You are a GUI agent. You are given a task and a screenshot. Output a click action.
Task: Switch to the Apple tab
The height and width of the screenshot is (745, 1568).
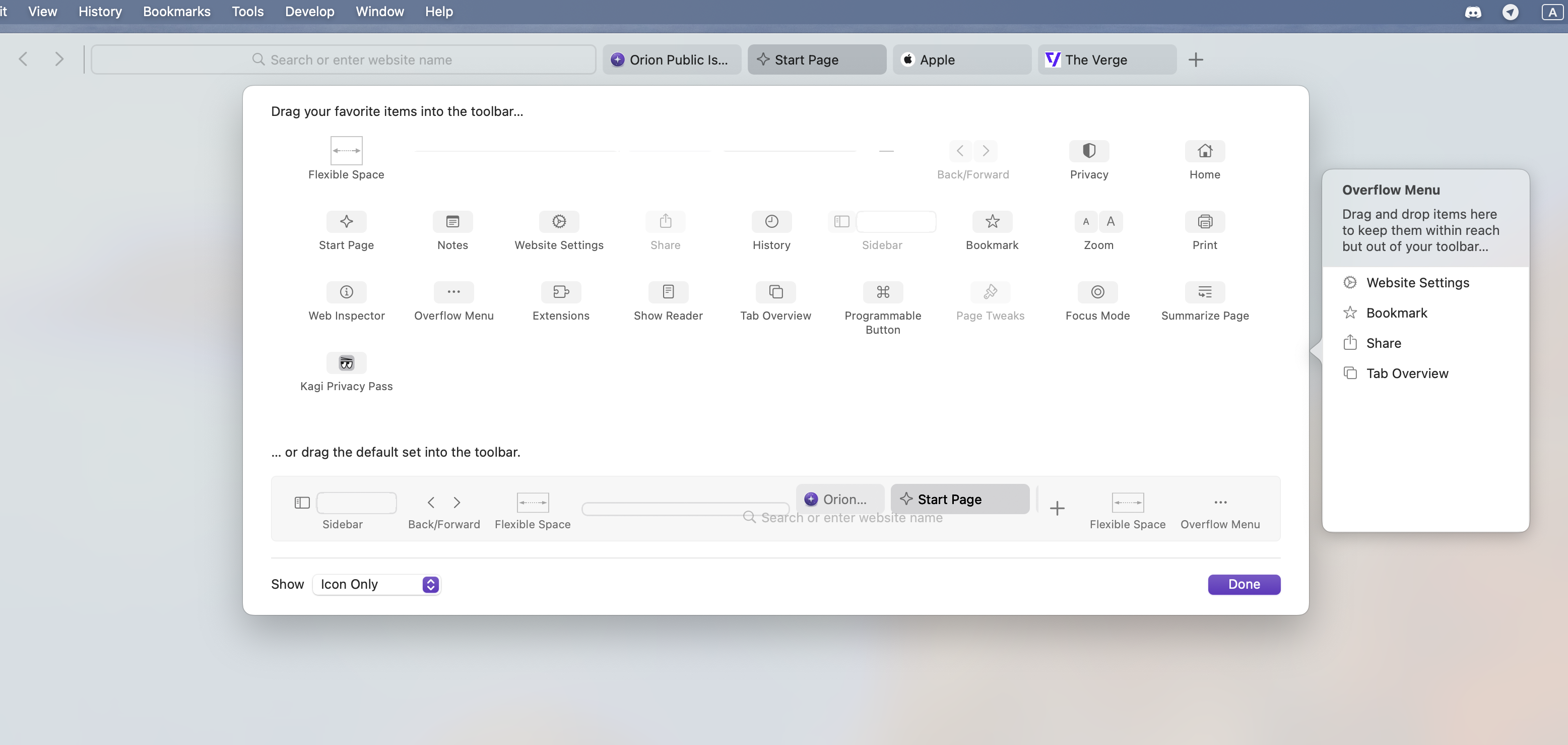[961, 59]
